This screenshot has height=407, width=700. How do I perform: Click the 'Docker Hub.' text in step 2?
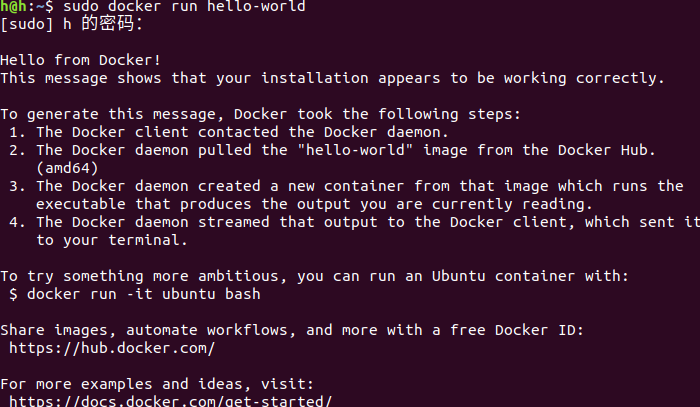pos(607,150)
